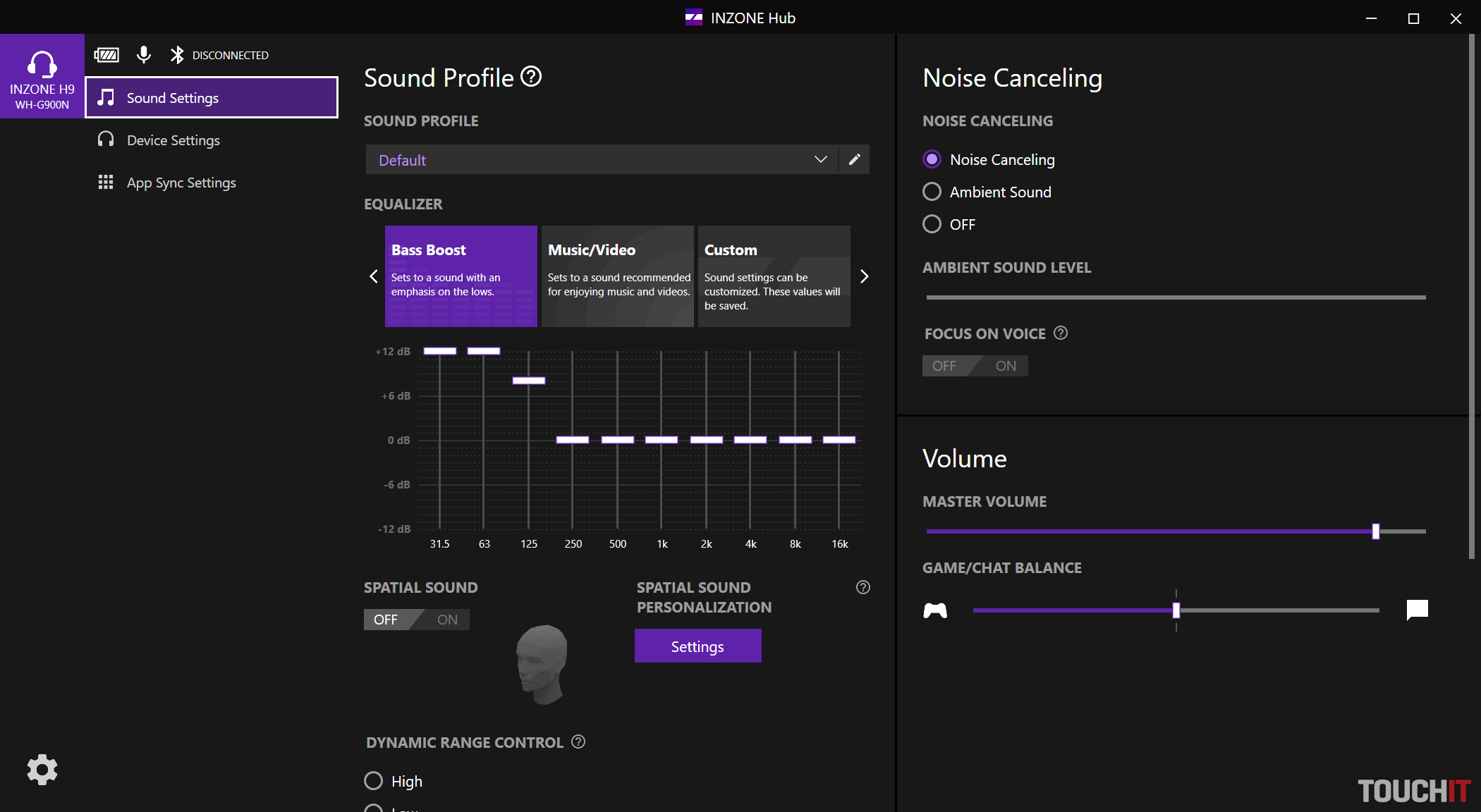
Task: Click the battery status icon
Action: (x=106, y=55)
